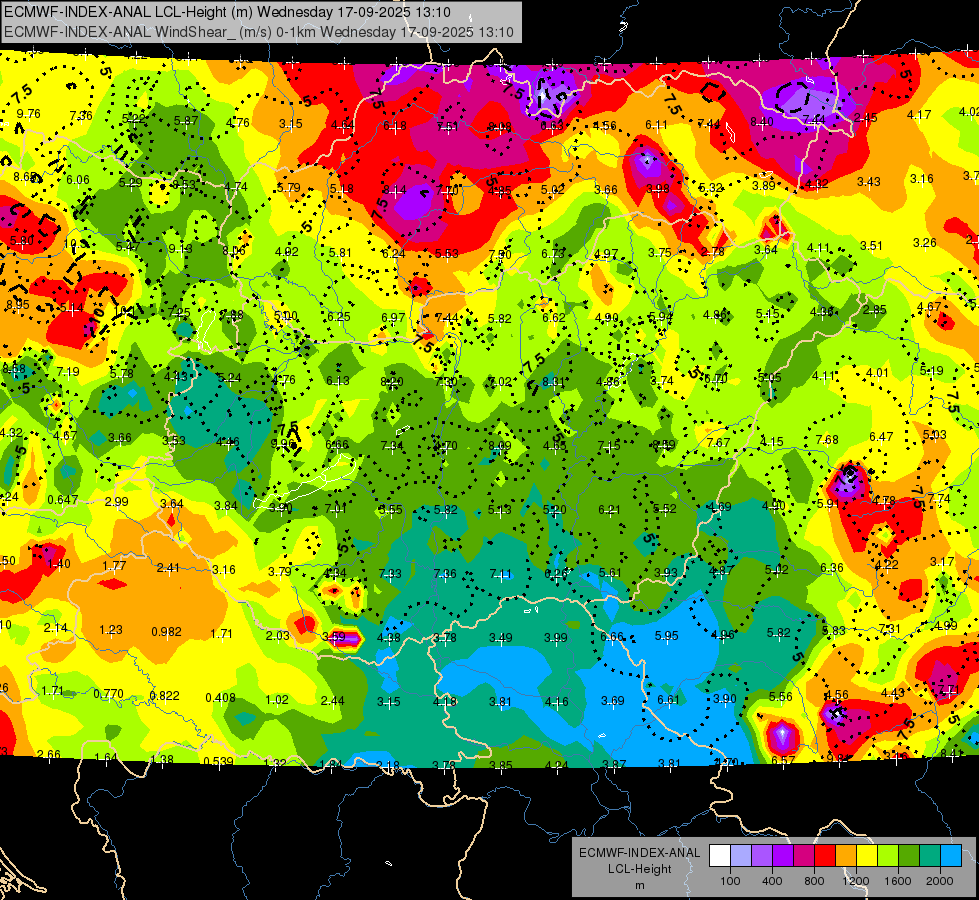
Task: Click the sky blue legend swatch
Action: click(x=950, y=856)
